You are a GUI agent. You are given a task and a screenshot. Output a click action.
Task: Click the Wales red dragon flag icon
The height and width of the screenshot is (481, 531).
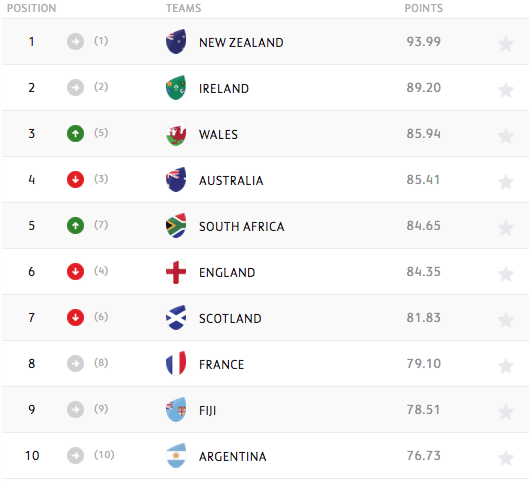pyautogui.click(x=176, y=133)
